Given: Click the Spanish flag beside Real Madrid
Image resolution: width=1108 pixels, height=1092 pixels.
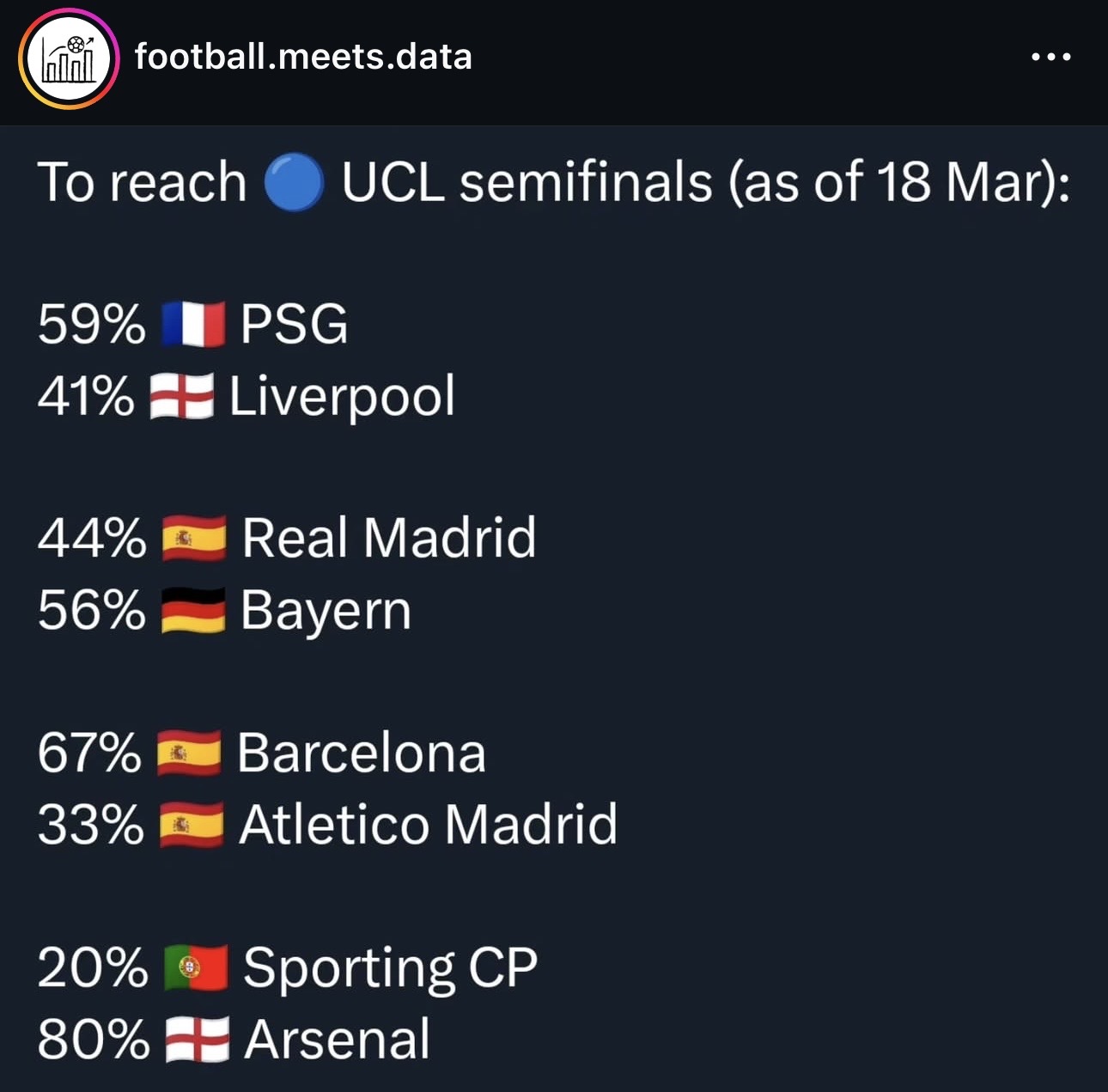Looking at the screenshot, I should point(194,538).
